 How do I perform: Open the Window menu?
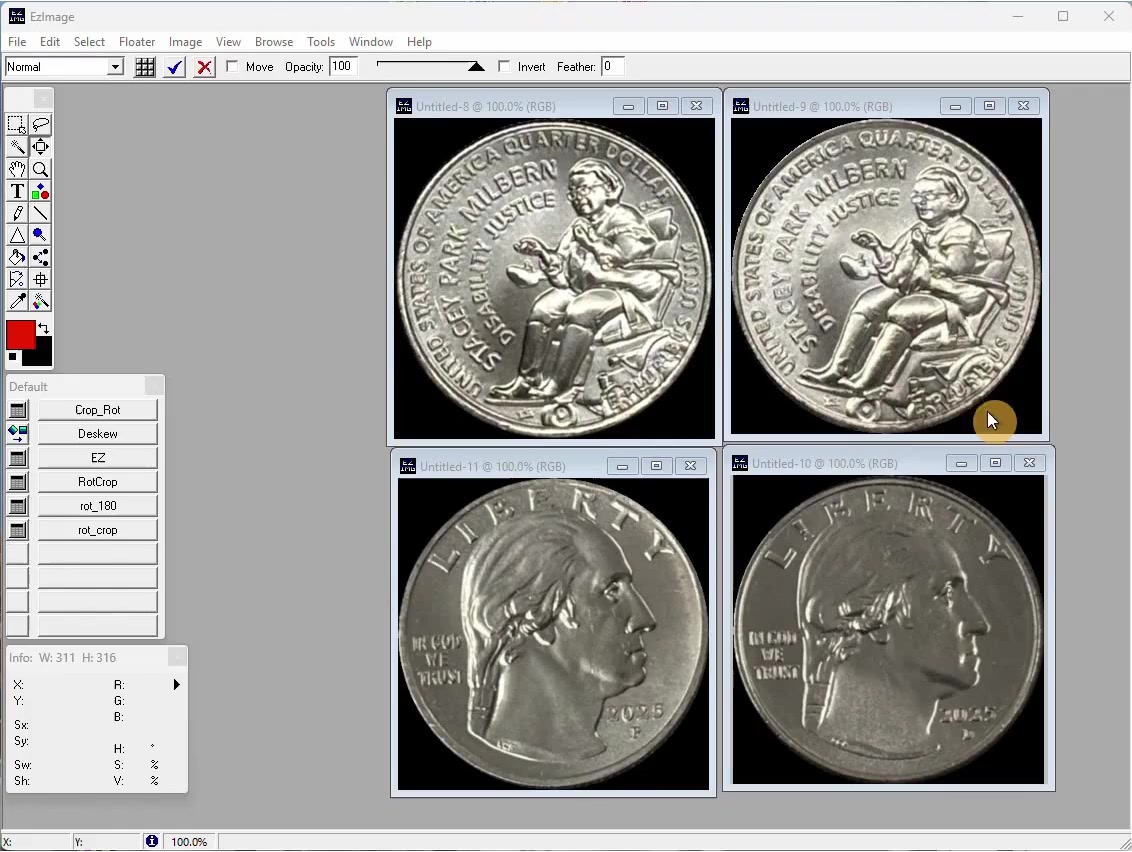pos(371,42)
